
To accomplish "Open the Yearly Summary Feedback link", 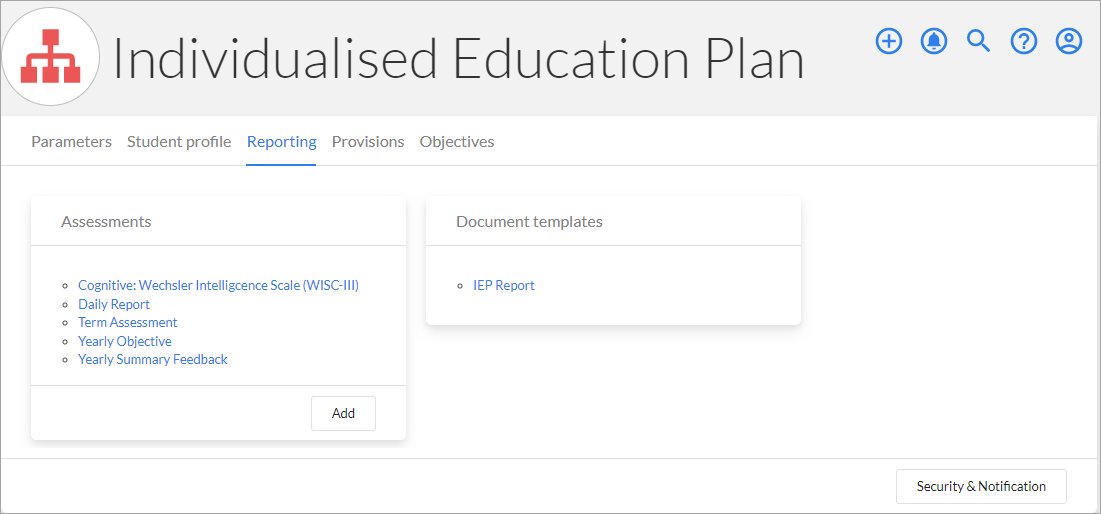I will tap(153, 360).
